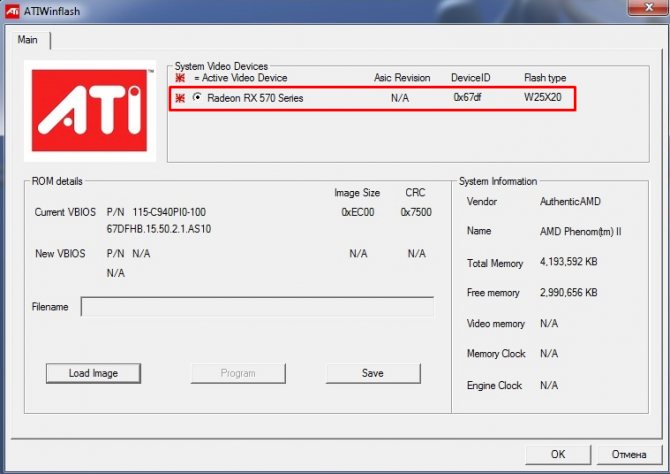This screenshot has height=474, width=670.
Task: Click the DeviceID column header
Action: point(471,78)
